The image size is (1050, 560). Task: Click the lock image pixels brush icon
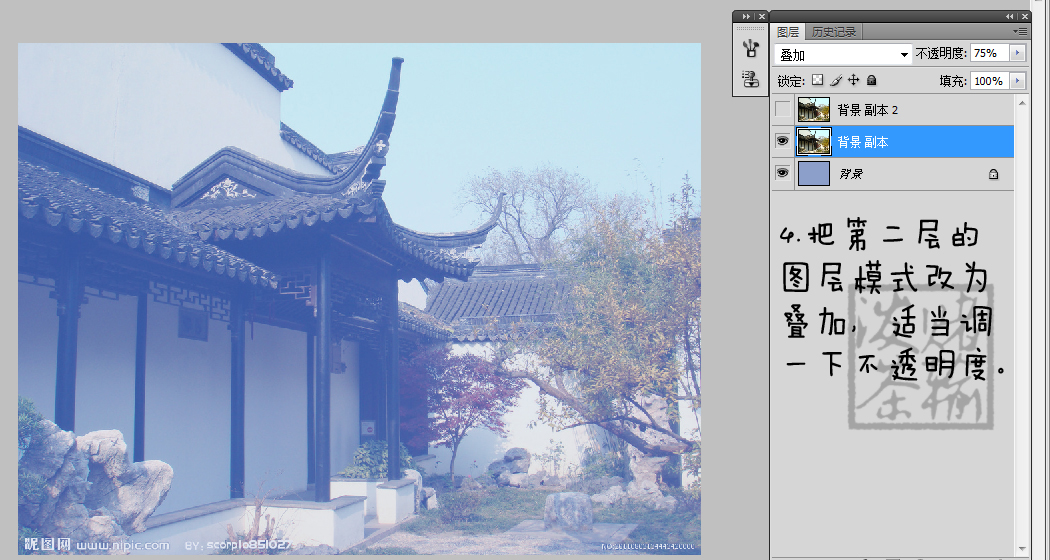pos(835,80)
